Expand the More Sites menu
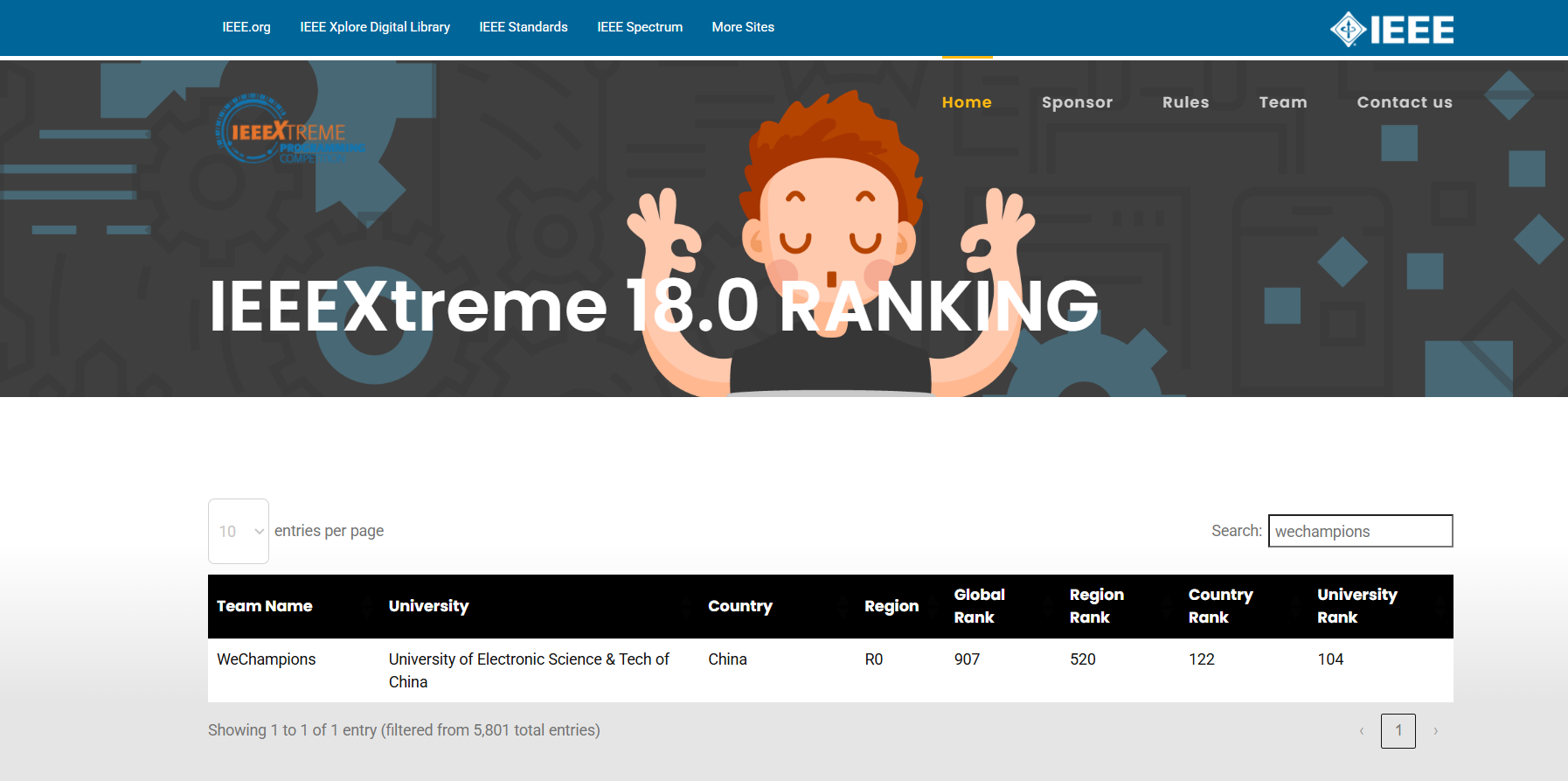This screenshot has height=781, width=1568. click(x=743, y=27)
